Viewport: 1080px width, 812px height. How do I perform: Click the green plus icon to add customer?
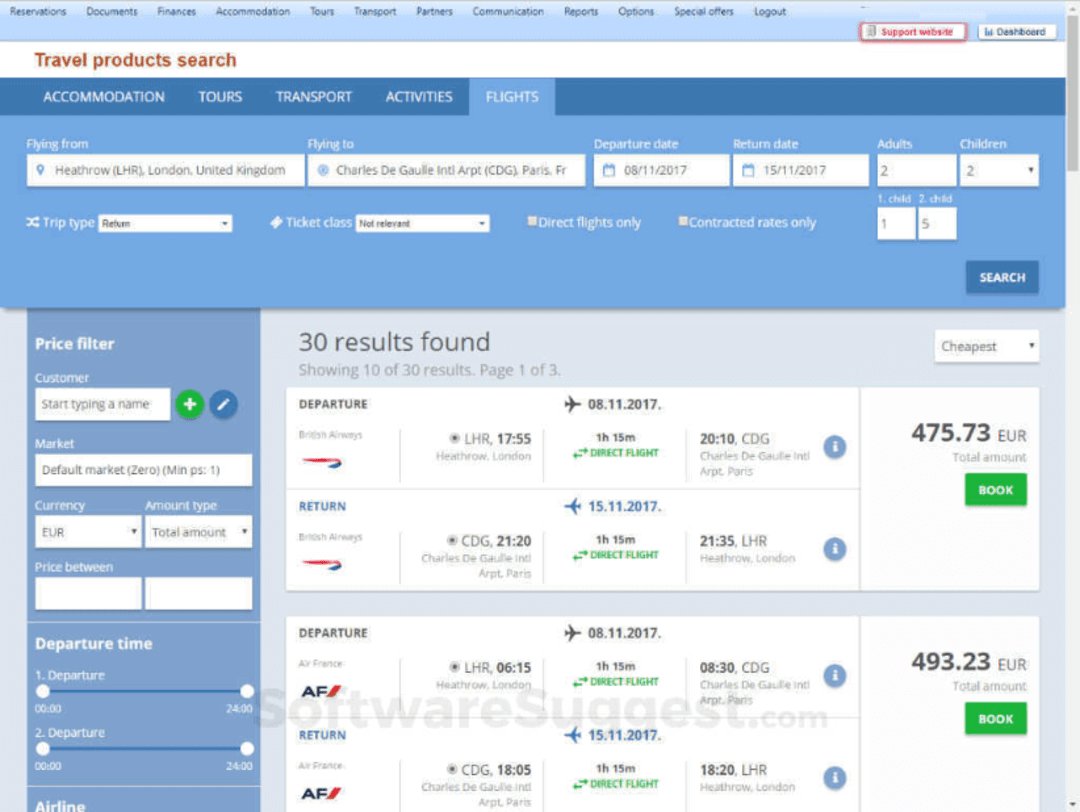point(190,404)
